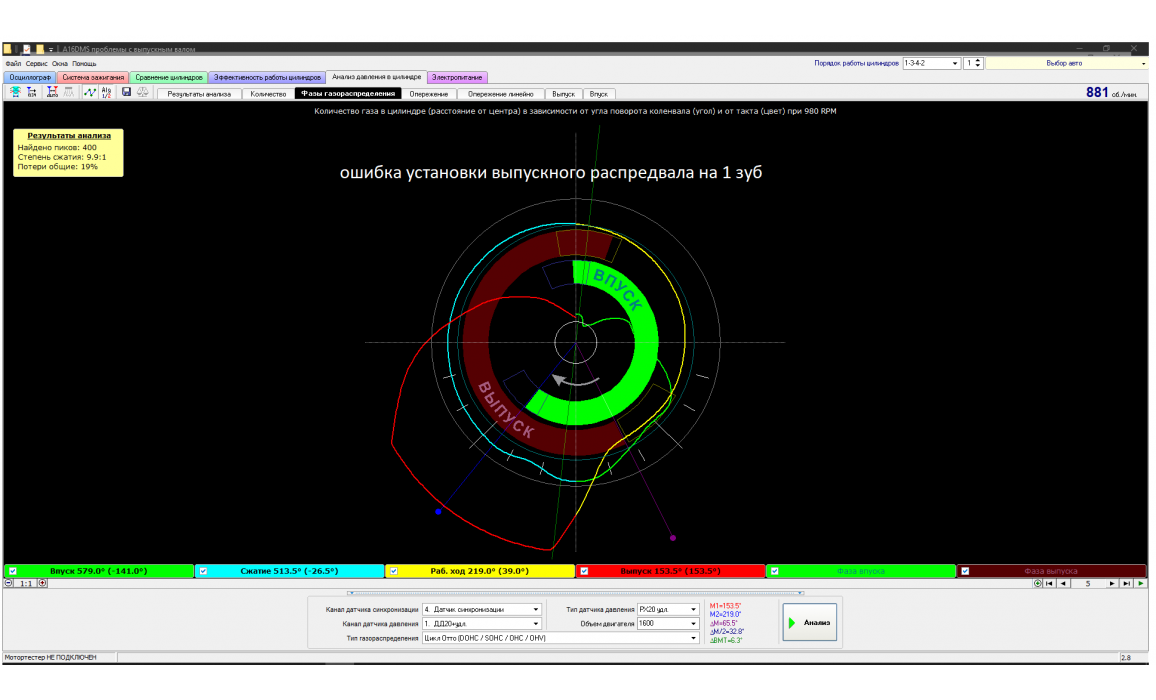Switch to the 'Осциллограф' tab
This screenshot has height=700, width=1156.
pyautogui.click(x=29, y=77)
